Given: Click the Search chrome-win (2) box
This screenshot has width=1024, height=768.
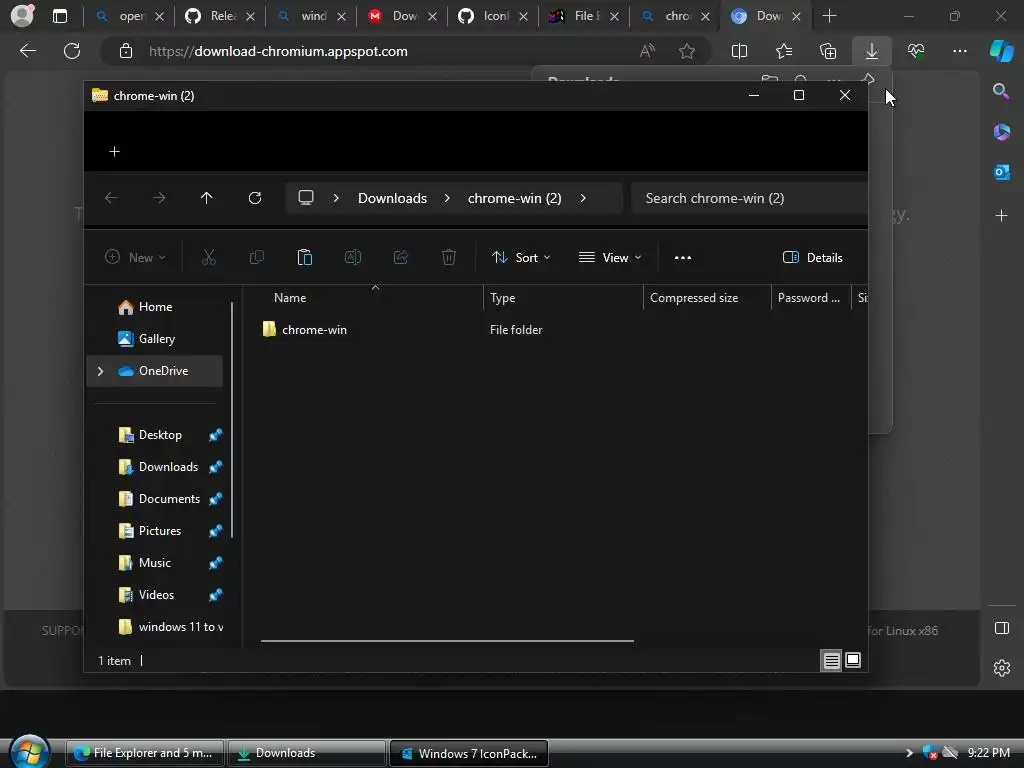Looking at the screenshot, I should click(x=750, y=198).
